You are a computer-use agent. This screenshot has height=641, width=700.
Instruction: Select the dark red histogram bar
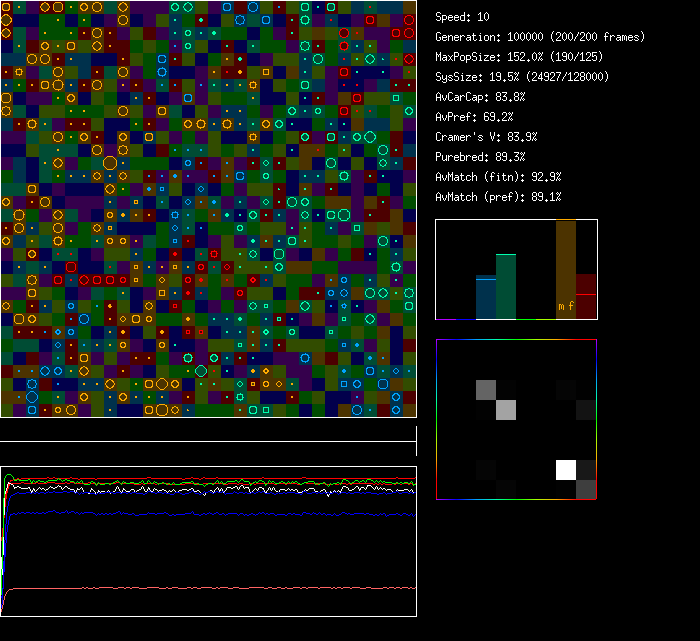coord(586,297)
